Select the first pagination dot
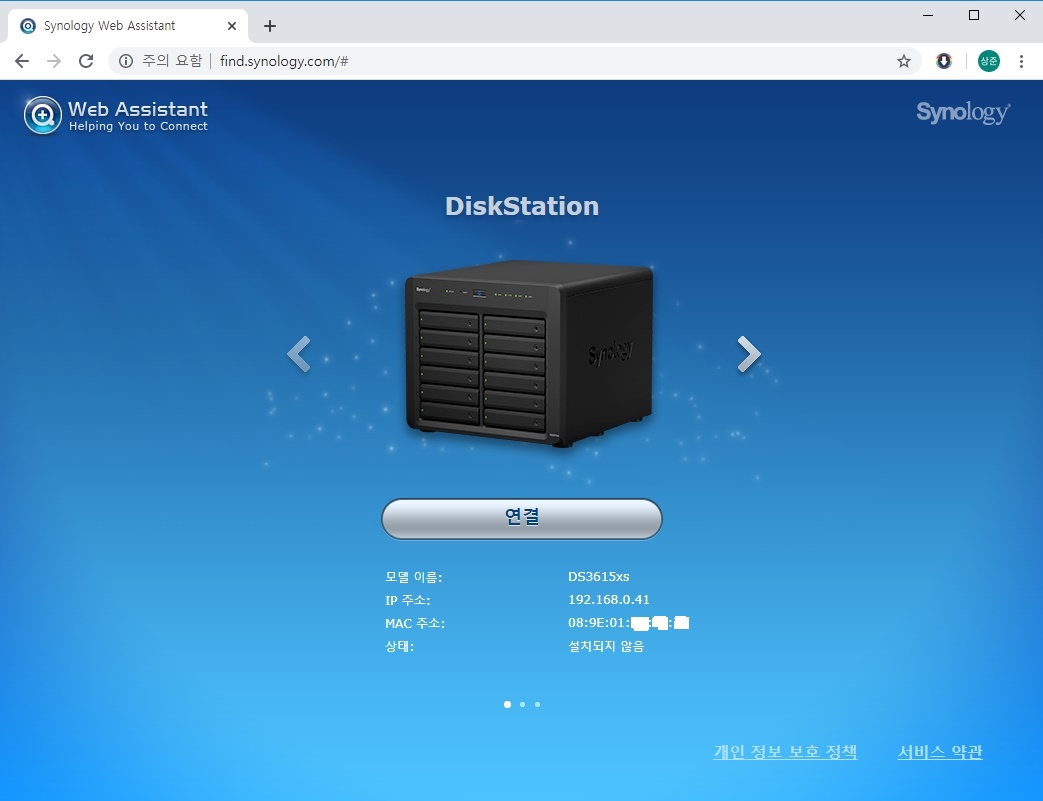The image size is (1043, 801). pyautogui.click(x=508, y=704)
